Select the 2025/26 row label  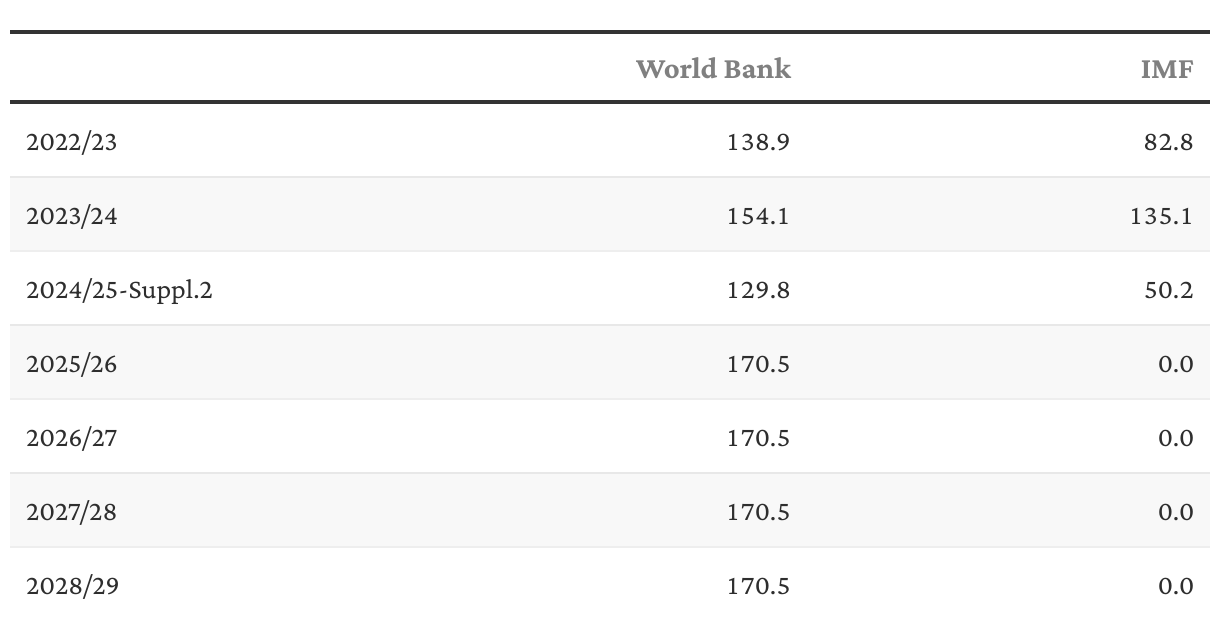[71, 364]
